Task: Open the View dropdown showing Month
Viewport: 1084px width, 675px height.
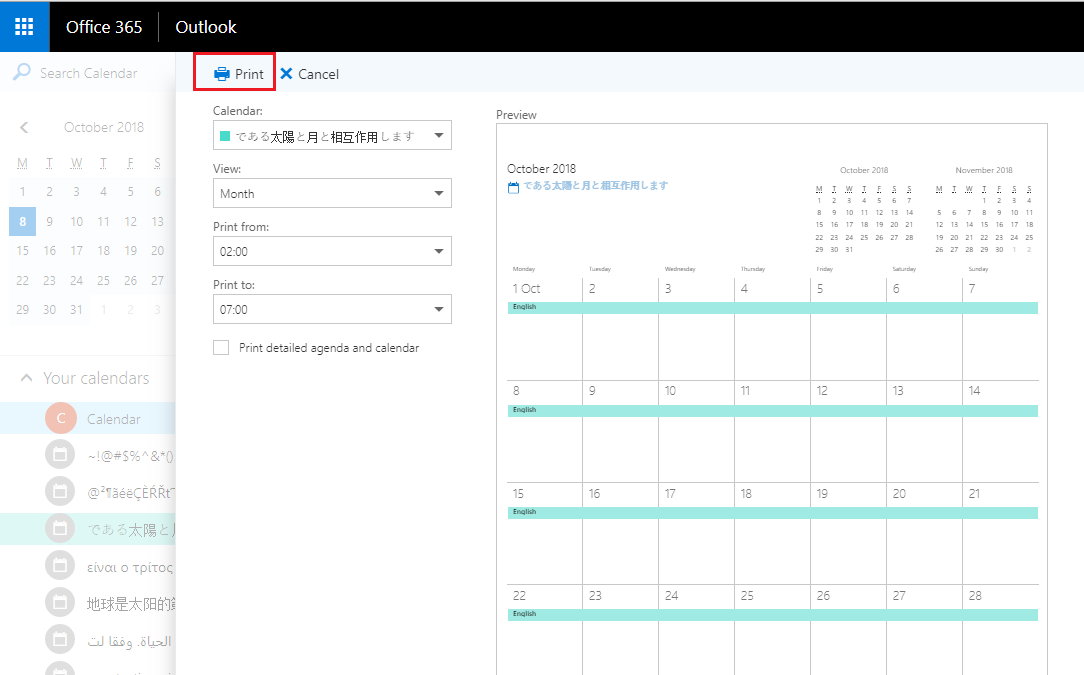Action: pyautogui.click(x=332, y=194)
